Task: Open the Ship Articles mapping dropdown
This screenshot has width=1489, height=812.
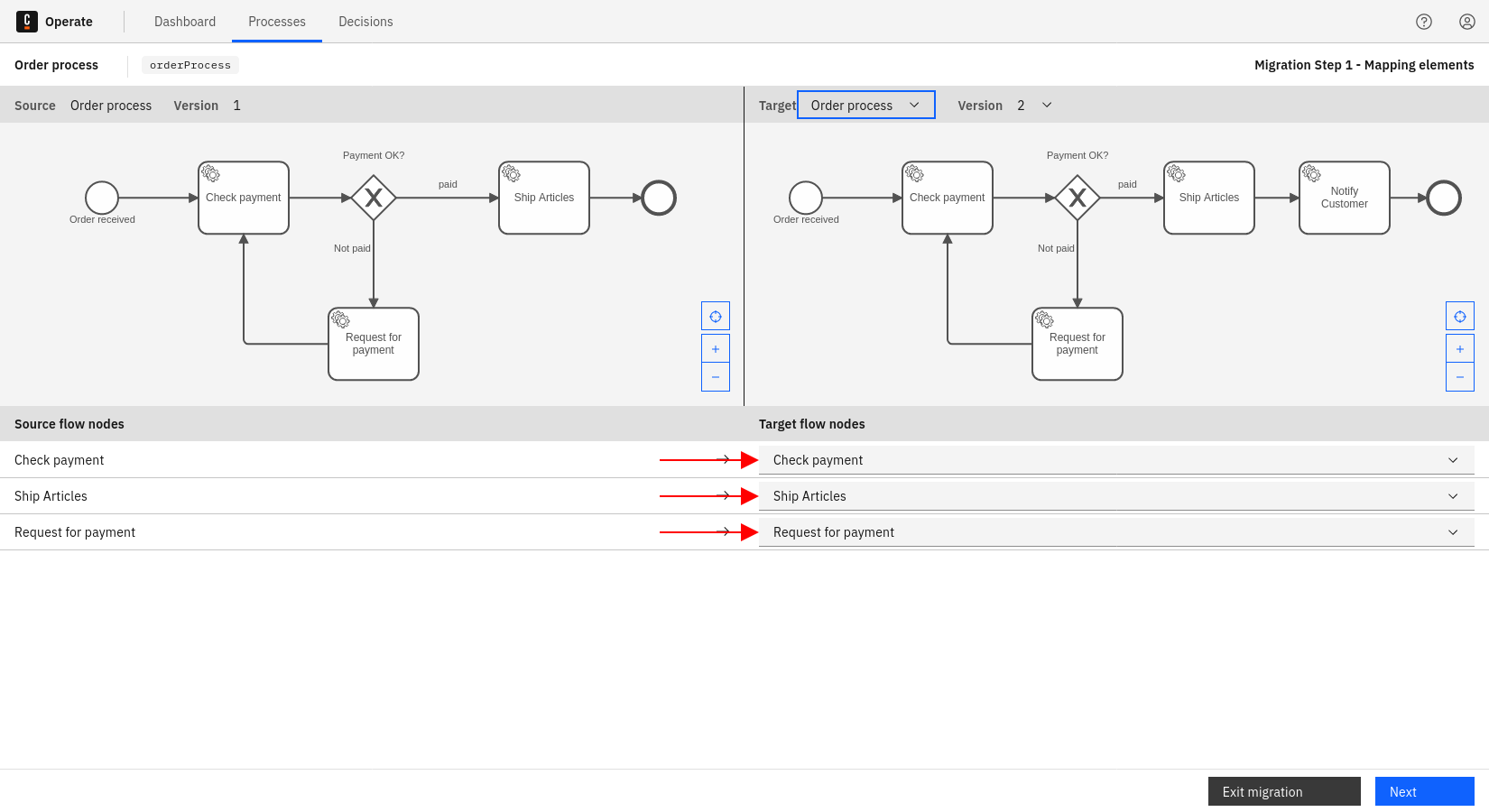Action: pos(1453,496)
